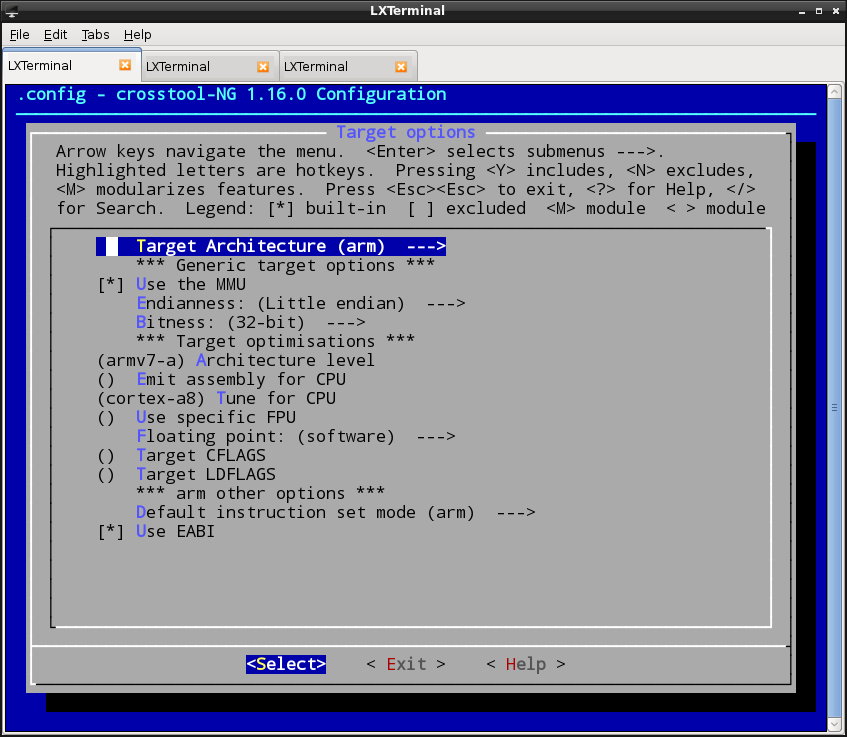This screenshot has width=847, height=737.
Task: Close the second LXTerminal tab
Action: click(263, 66)
